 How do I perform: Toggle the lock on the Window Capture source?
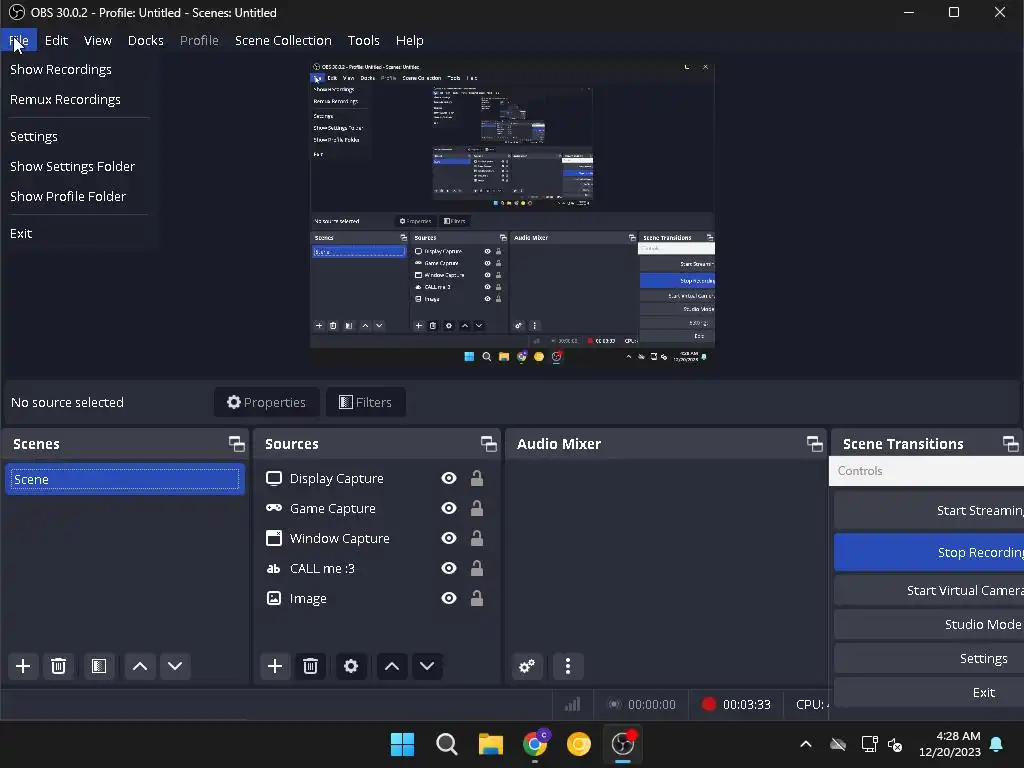[477, 538]
